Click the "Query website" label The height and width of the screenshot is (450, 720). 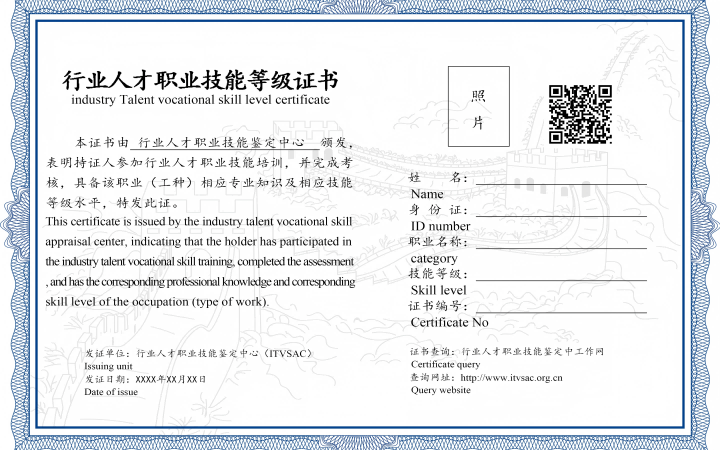(x=440, y=390)
